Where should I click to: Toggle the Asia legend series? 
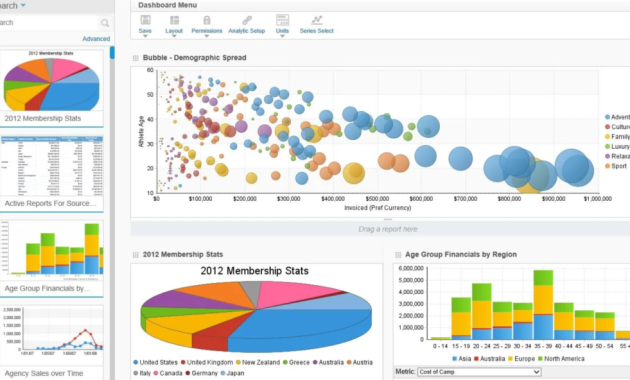pos(462,359)
